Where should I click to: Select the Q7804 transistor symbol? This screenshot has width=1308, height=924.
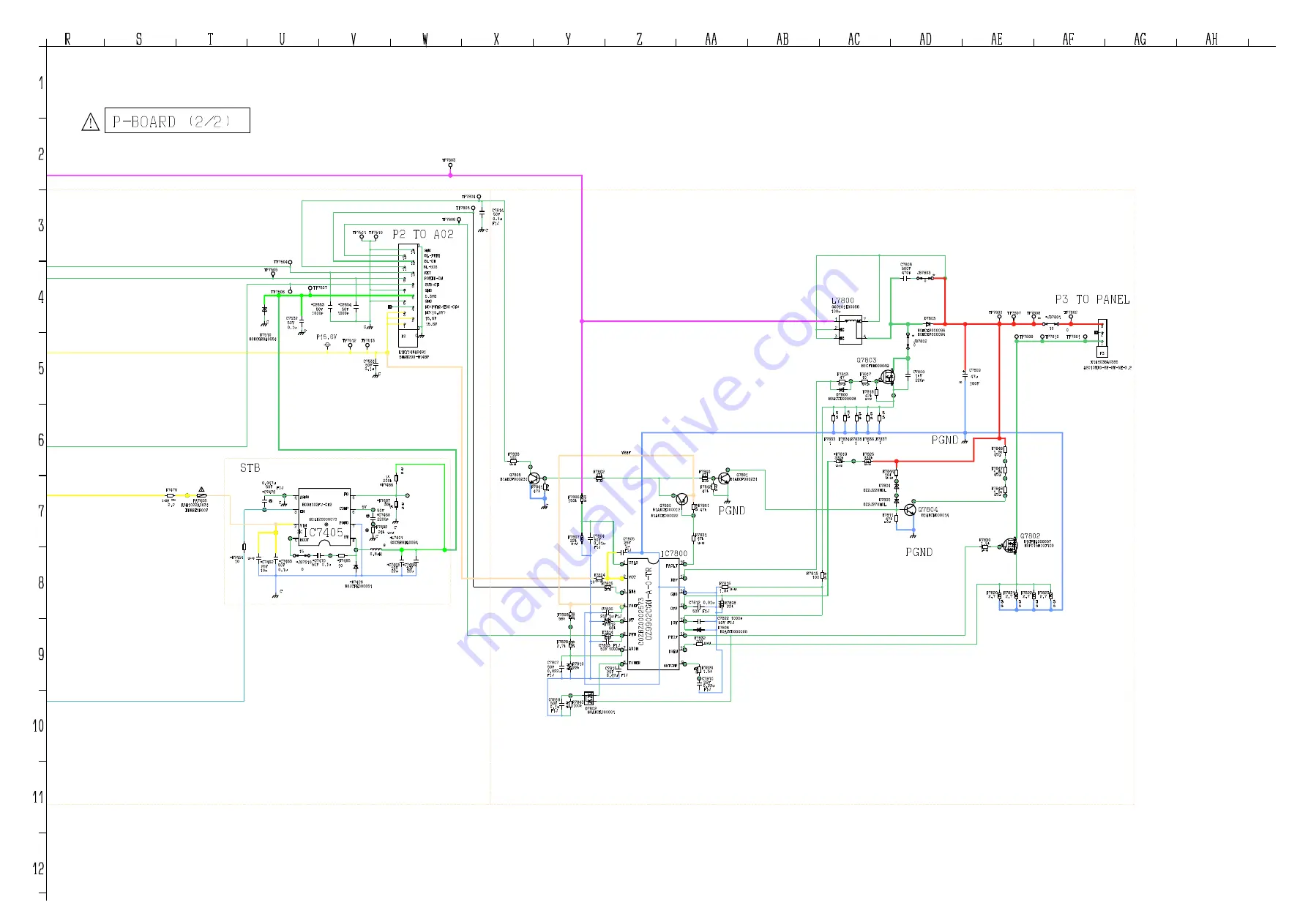tap(910, 510)
